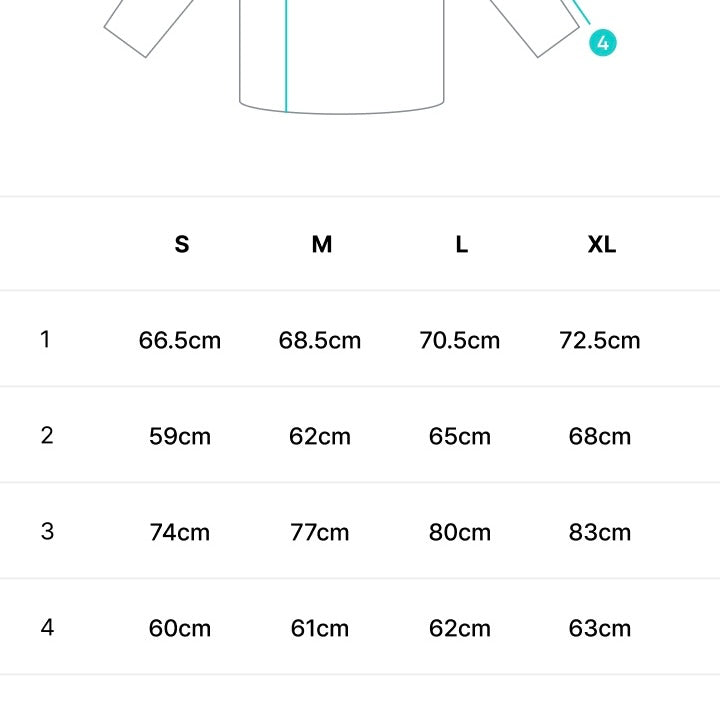The width and height of the screenshot is (720, 720).
Task: Click the 83cm measurement cell
Action: 600,532
